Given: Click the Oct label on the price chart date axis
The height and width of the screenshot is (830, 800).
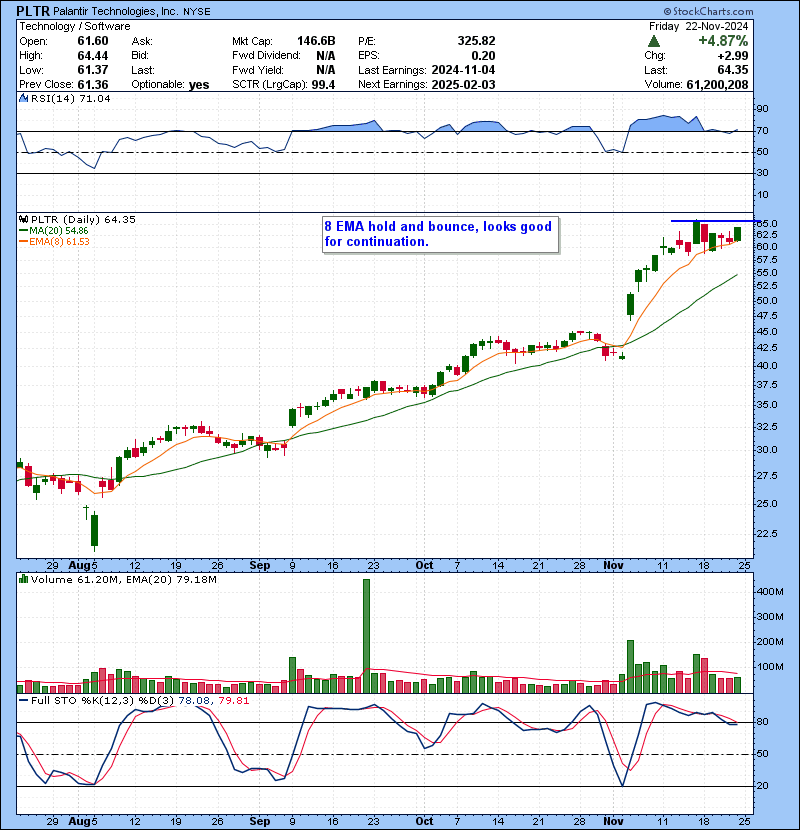Looking at the screenshot, I should (x=424, y=565).
